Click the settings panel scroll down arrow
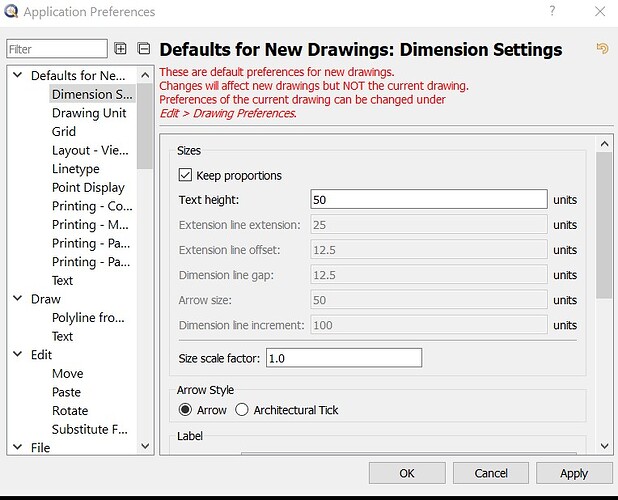The width and height of the screenshot is (618, 500). [604, 446]
